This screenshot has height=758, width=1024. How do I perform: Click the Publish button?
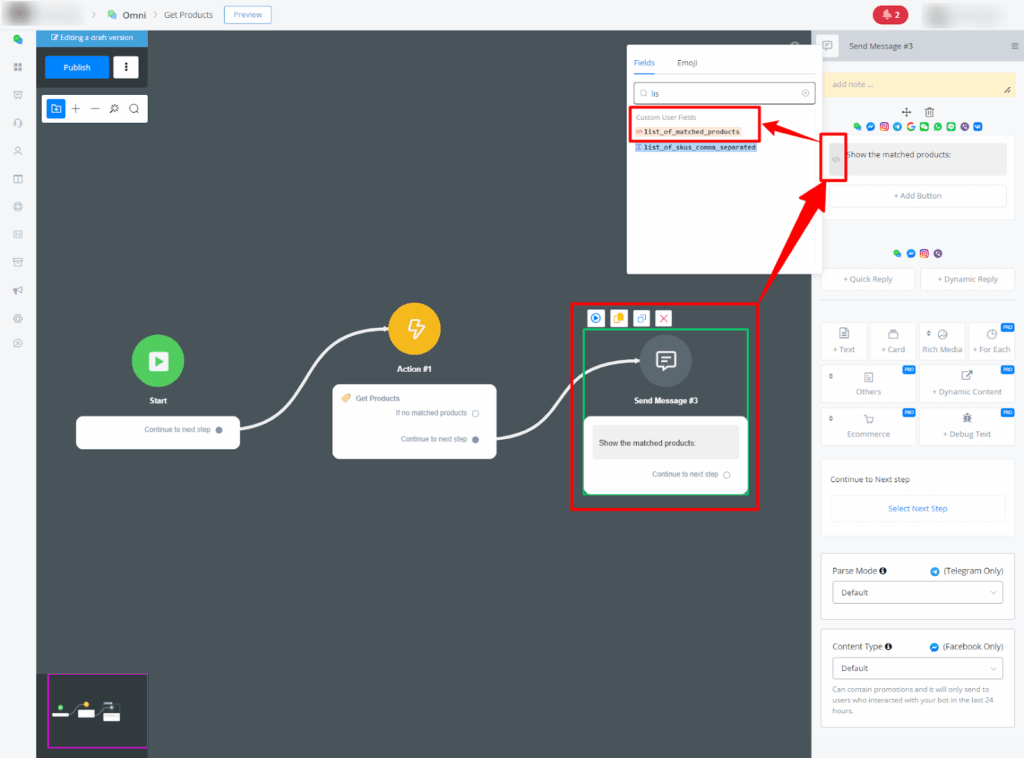pos(77,67)
